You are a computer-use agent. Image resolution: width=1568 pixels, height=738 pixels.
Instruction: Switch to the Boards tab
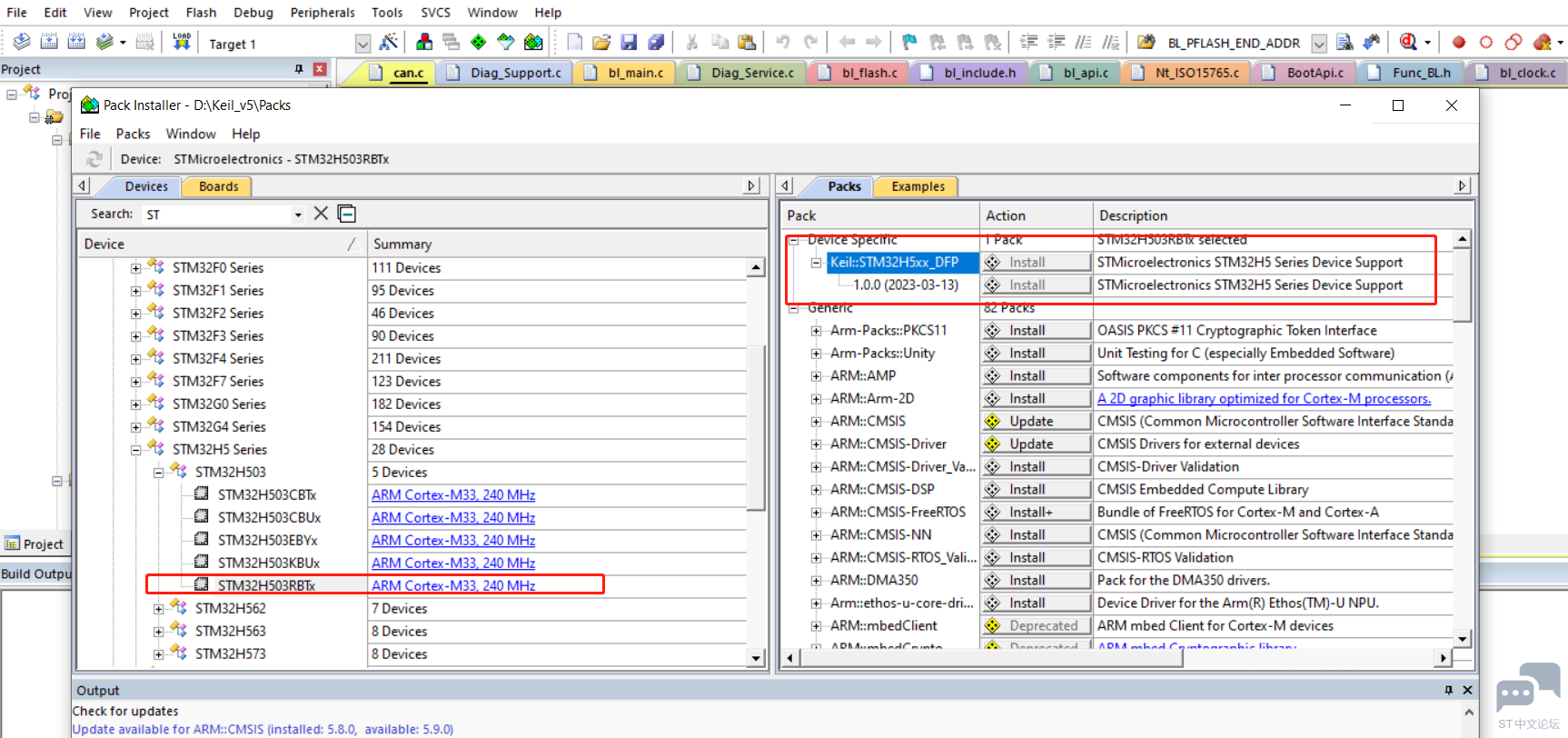218,186
